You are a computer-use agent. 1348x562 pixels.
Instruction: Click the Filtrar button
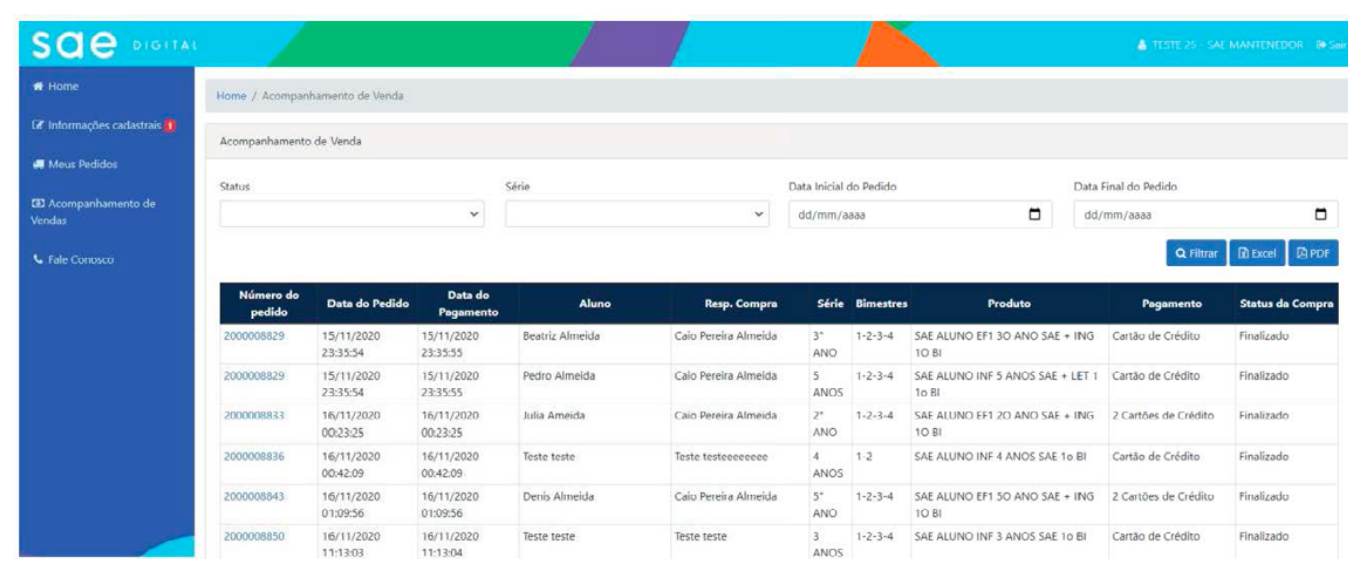point(1196,254)
